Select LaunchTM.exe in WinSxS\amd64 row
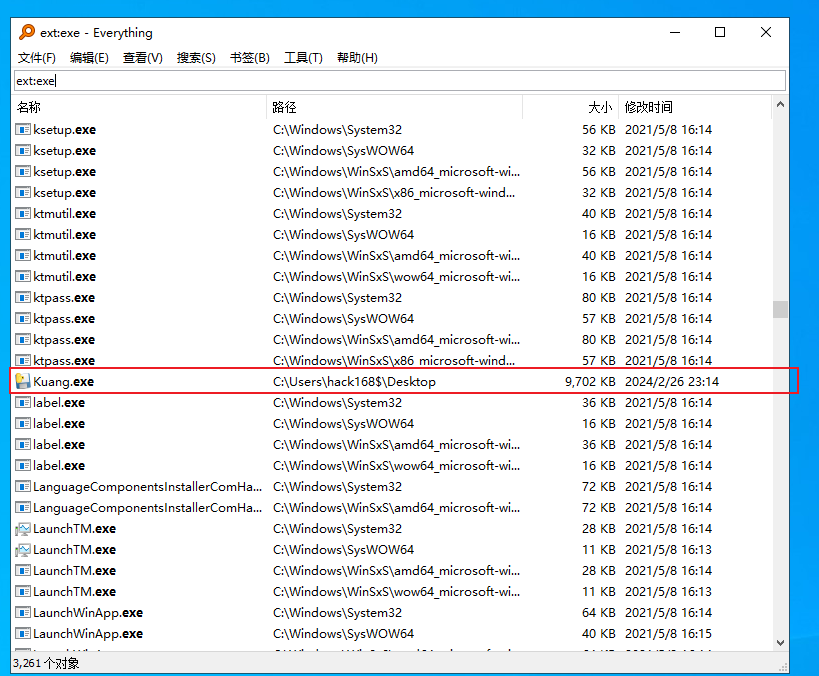 [x=75, y=571]
